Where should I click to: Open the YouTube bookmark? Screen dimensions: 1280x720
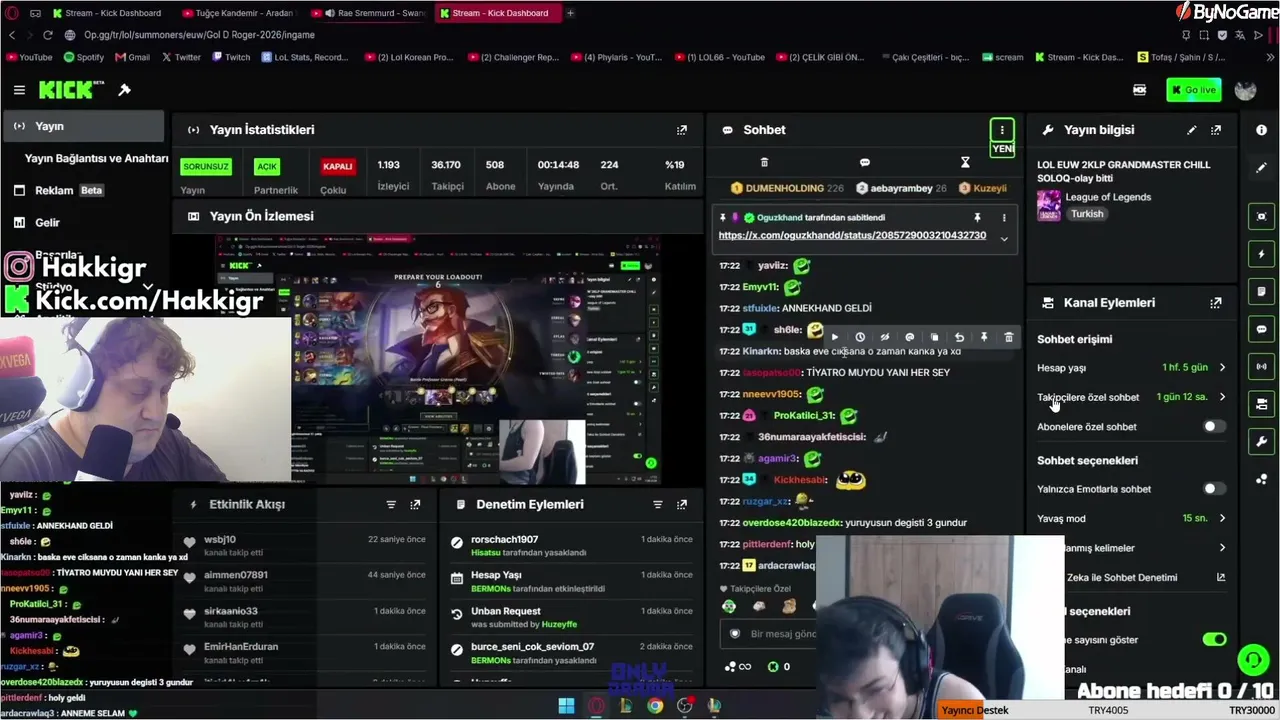point(29,57)
